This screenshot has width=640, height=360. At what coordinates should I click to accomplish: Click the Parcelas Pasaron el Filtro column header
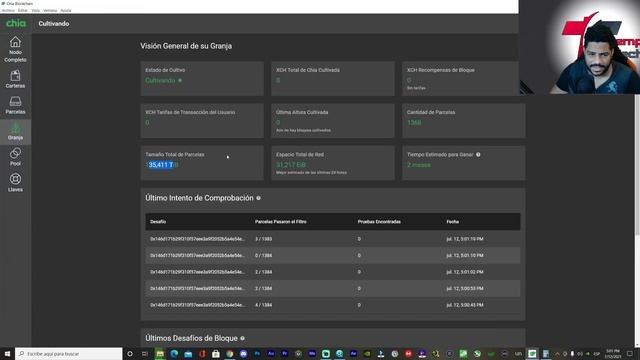point(280,222)
